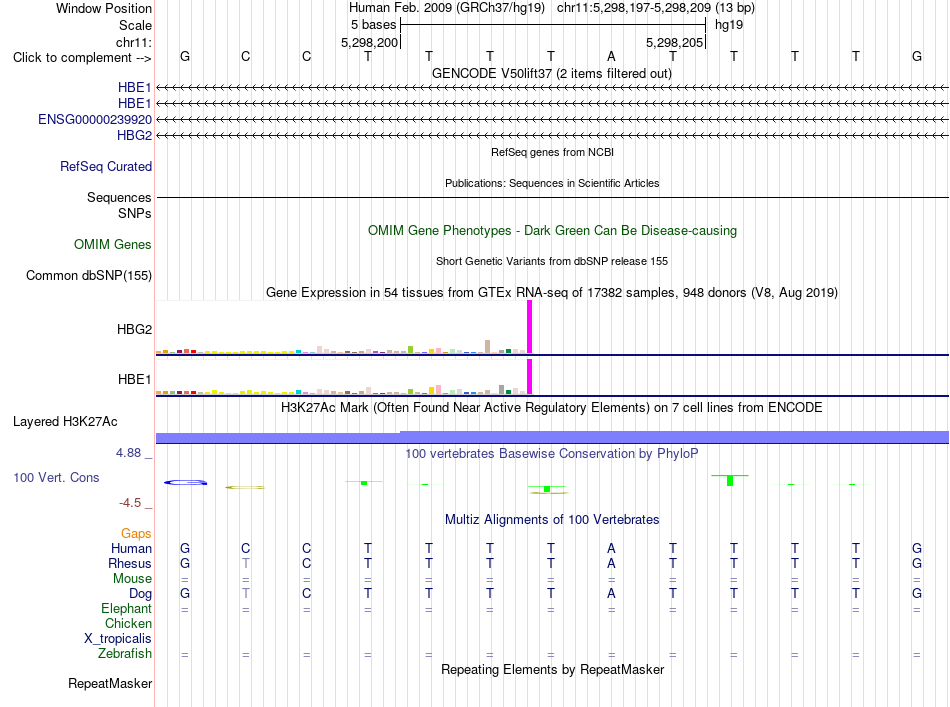Click the '5 bases' scale bar label
Viewport: 950px width, 707px height.
(373, 25)
